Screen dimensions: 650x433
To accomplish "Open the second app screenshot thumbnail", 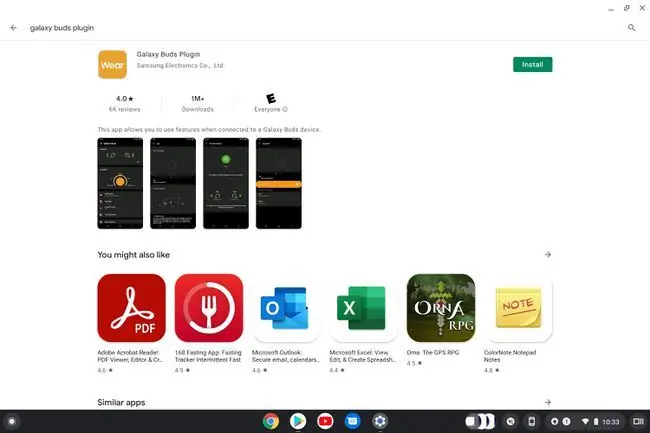I will tap(173, 183).
